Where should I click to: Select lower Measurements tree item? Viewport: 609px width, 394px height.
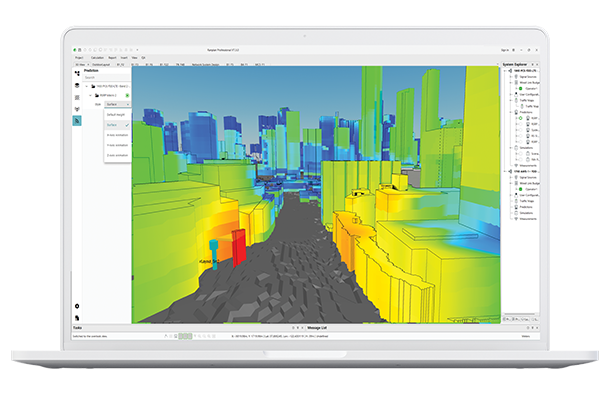point(528,219)
